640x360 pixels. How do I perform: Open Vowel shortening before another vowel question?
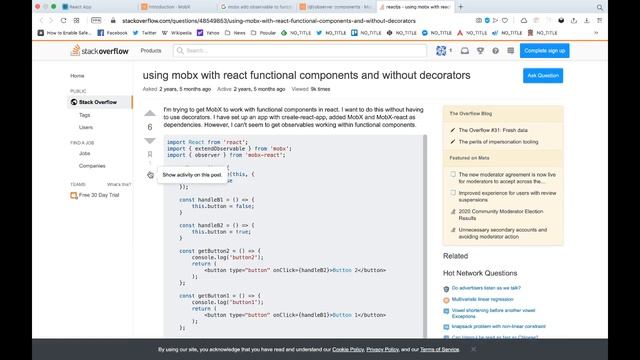click(493, 313)
